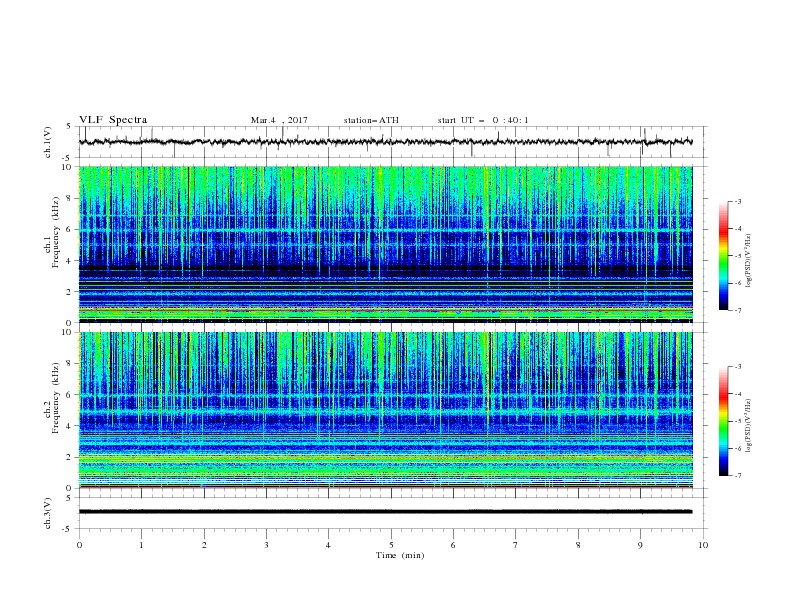Click the "ch.3(V)" axis label

pyautogui.click(x=48, y=513)
